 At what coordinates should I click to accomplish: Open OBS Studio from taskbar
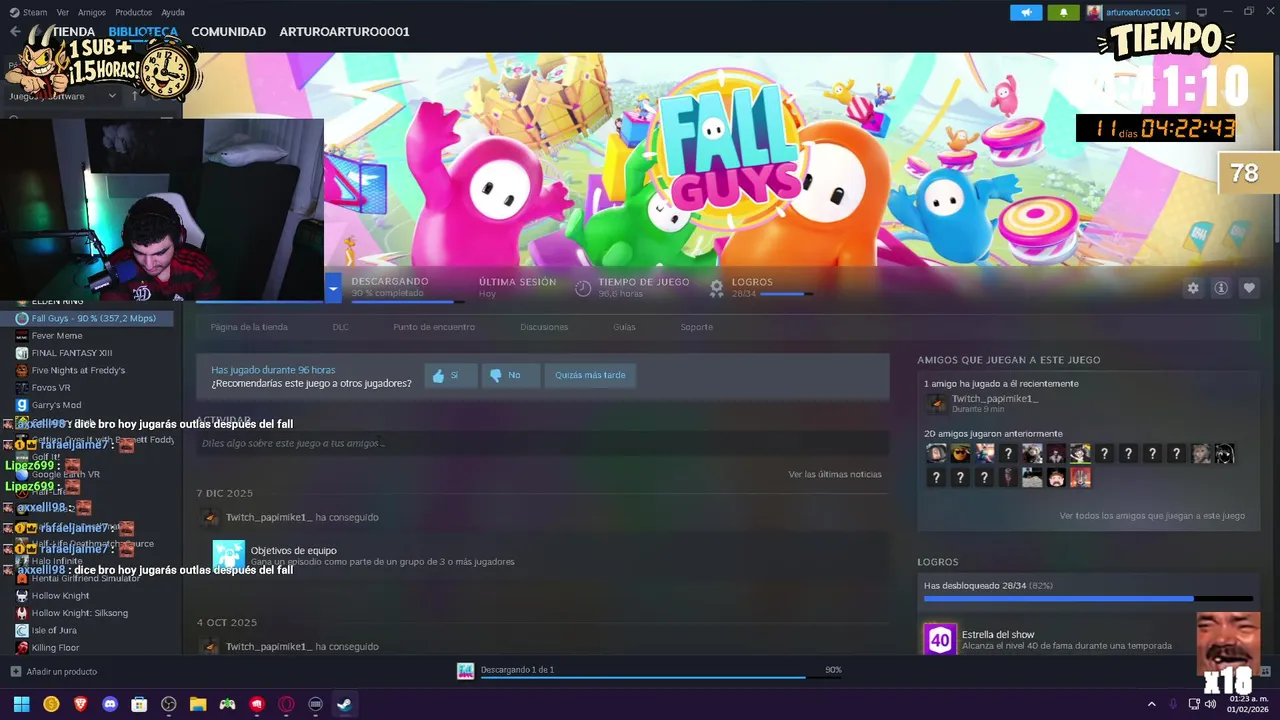point(169,704)
